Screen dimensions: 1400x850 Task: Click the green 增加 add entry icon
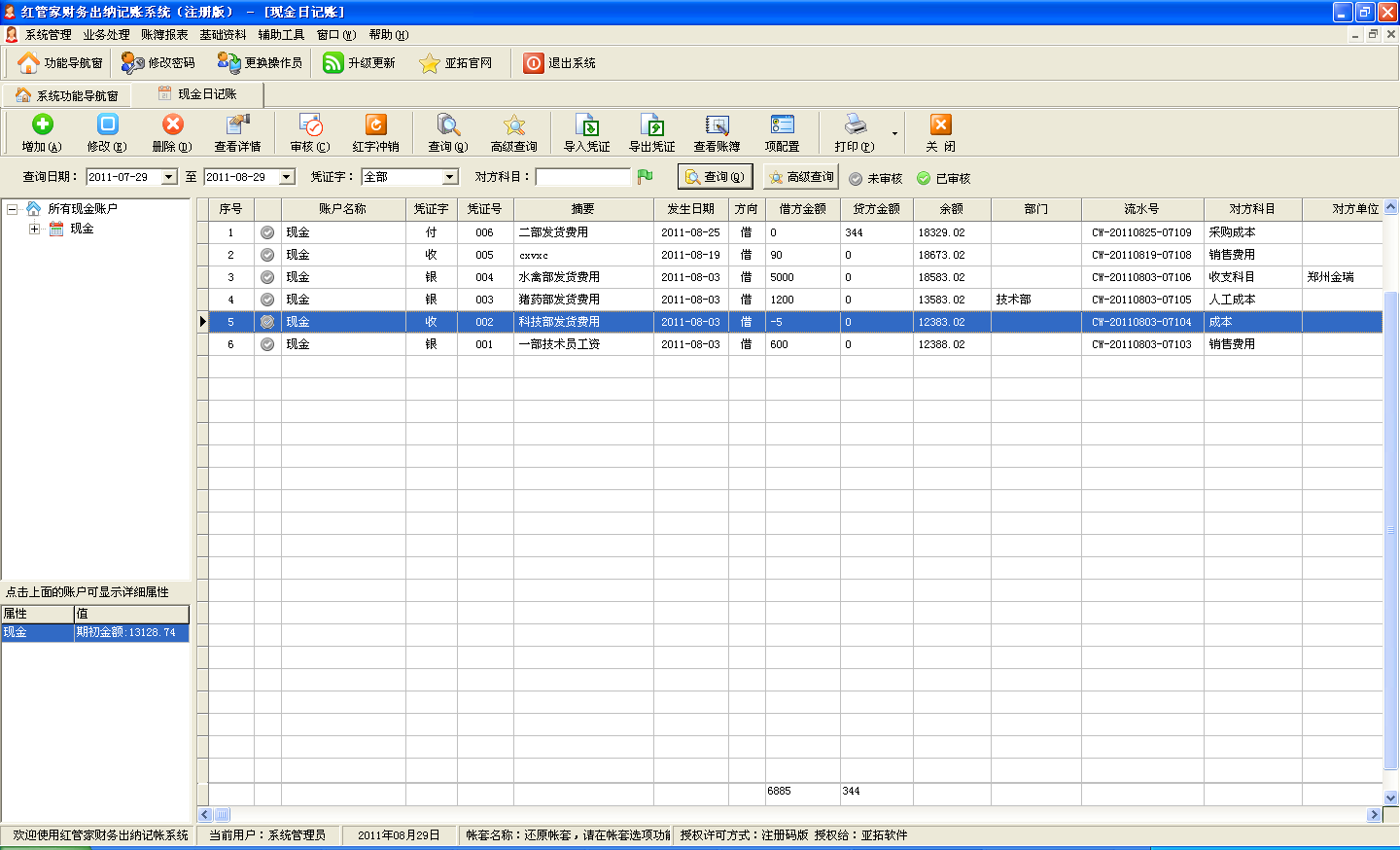pos(42,124)
